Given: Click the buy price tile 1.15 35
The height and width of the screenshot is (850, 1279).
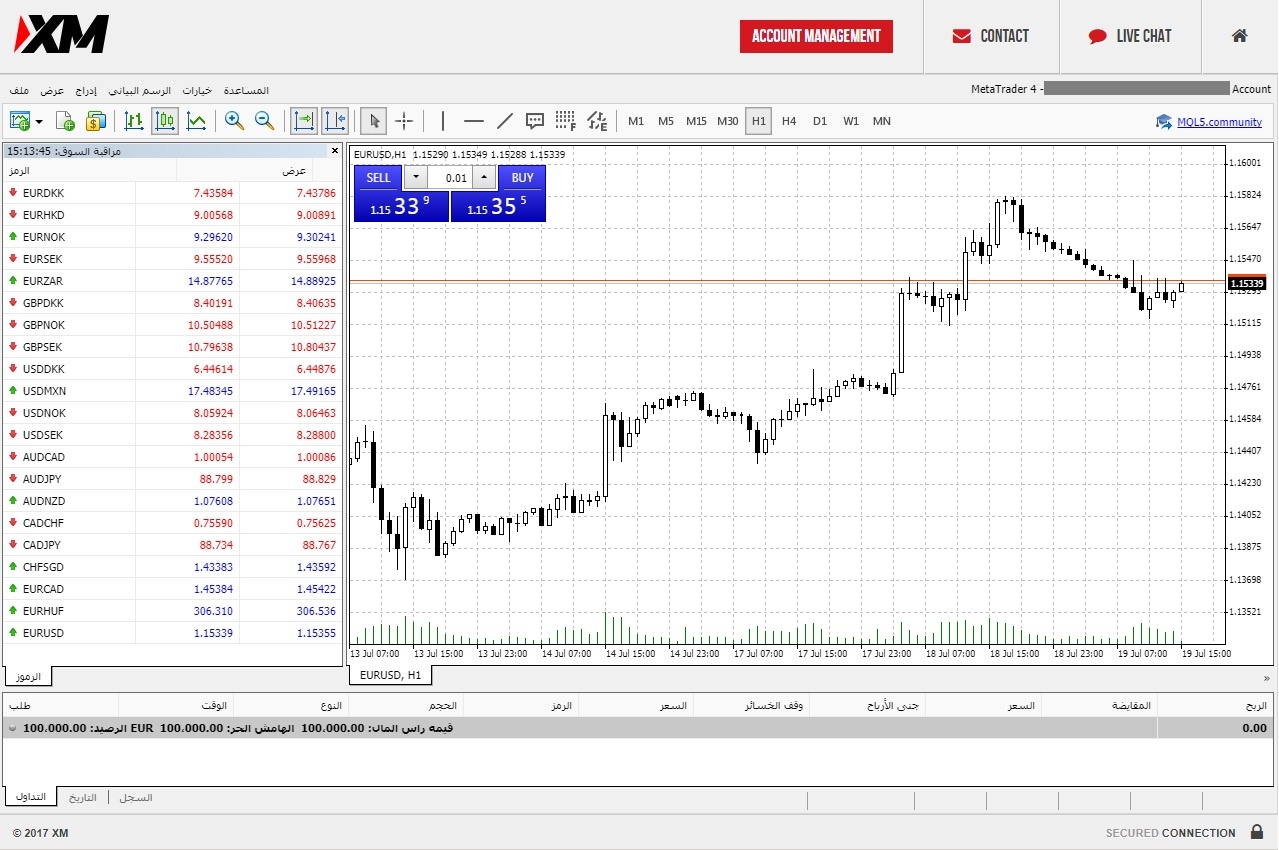Looking at the screenshot, I should 498,207.
